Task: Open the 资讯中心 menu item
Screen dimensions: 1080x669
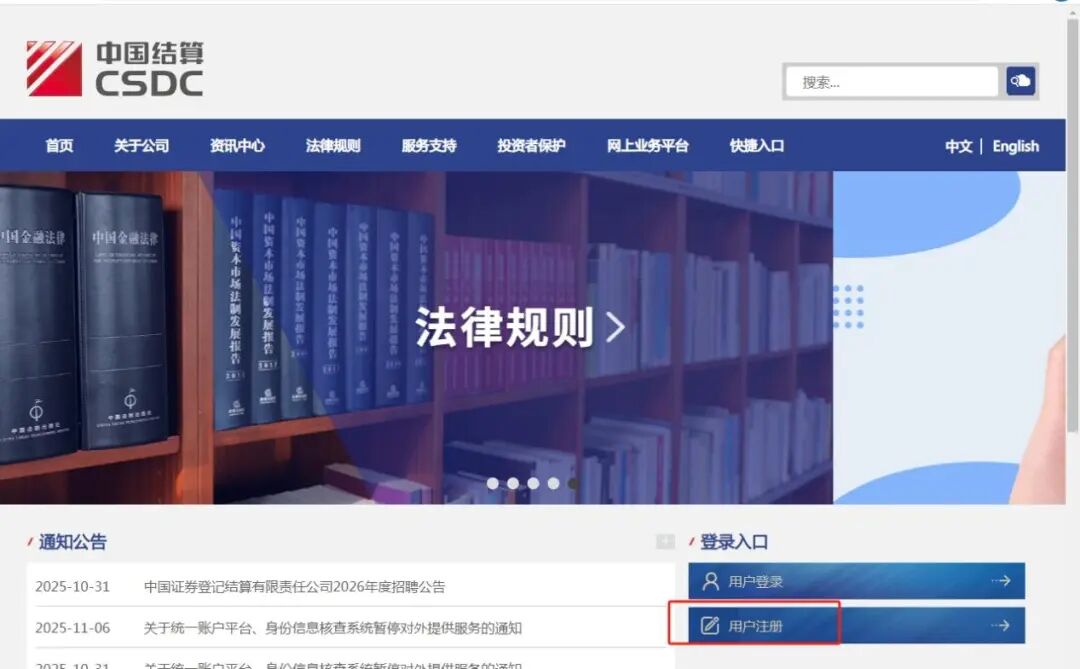Action: (x=237, y=145)
